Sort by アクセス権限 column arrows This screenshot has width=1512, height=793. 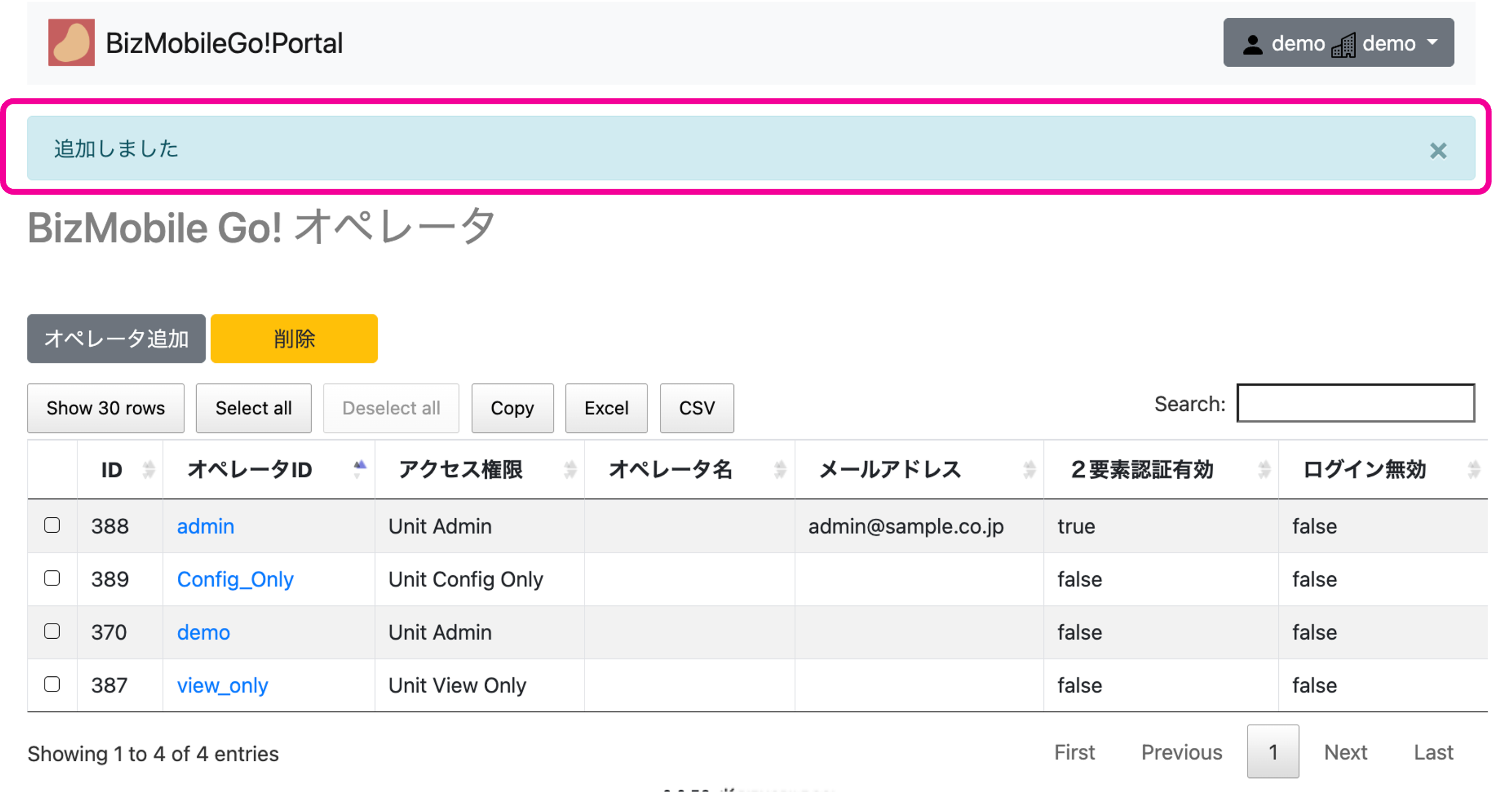570,469
